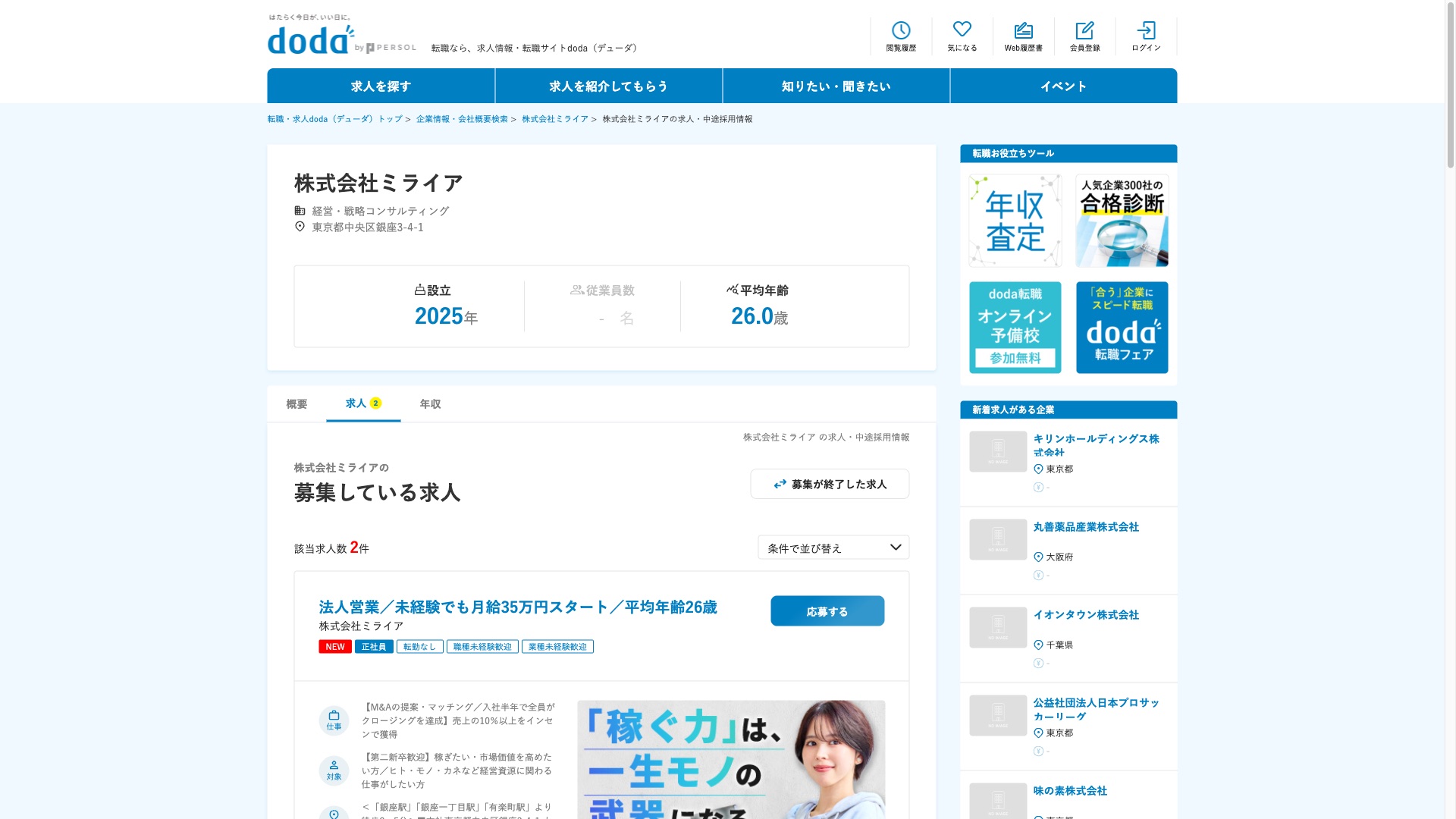1456x819 pixels.
Task: Open 丸善薬品産業 no-image company thumbnail
Action: click(x=998, y=540)
